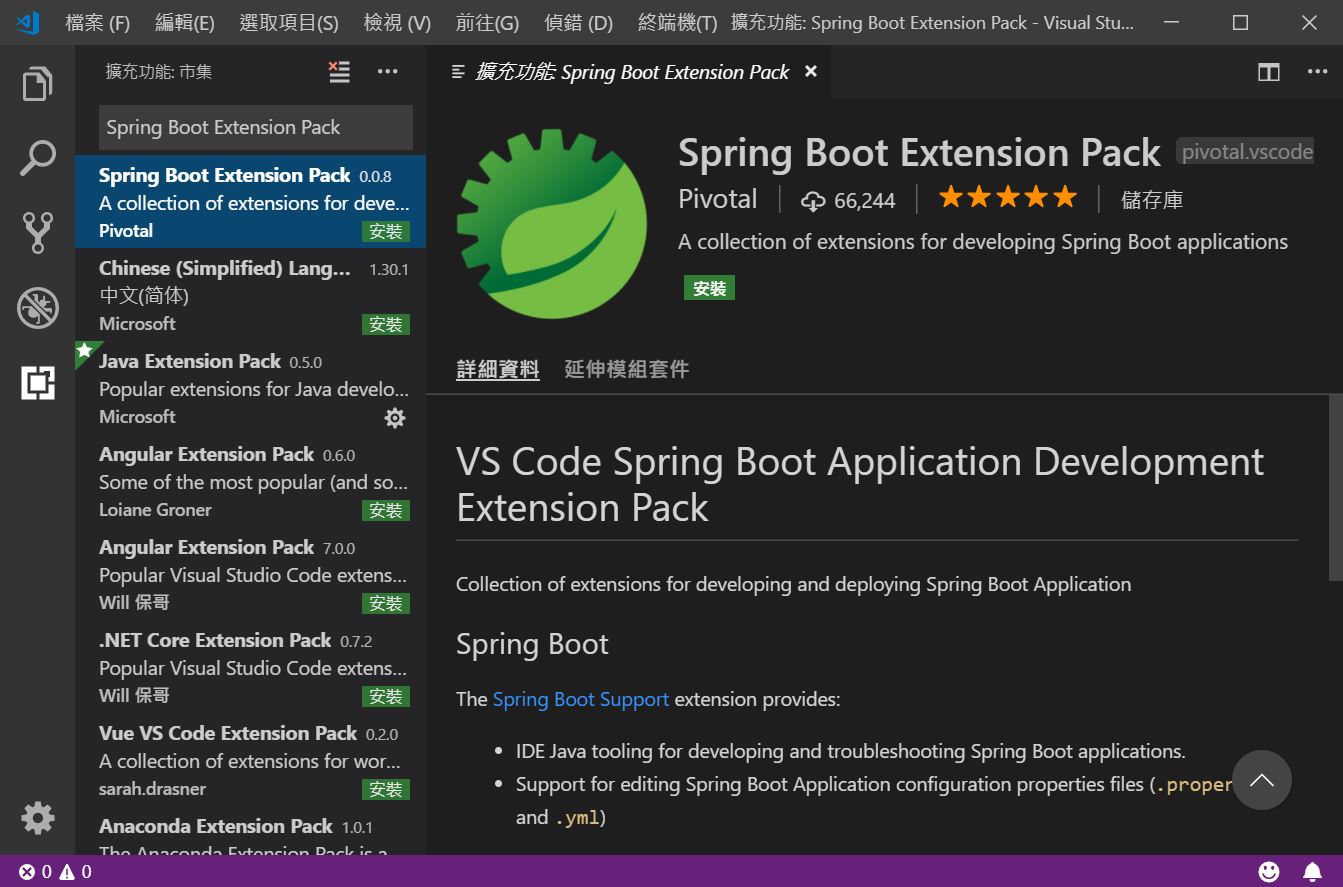Open notifications bell in status bar

tap(1312, 872)
